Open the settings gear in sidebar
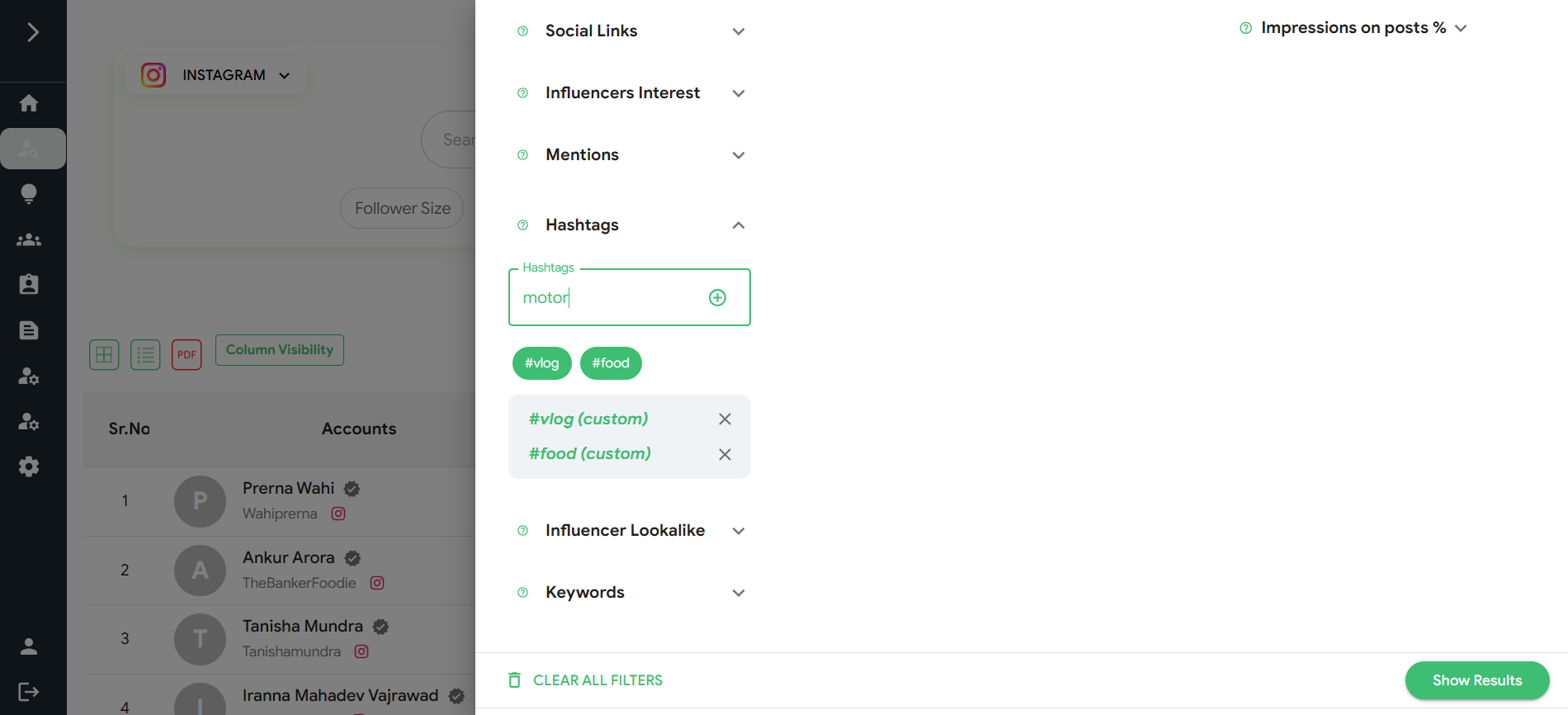Screen dimensions: 1568x715 coord(29,466)
